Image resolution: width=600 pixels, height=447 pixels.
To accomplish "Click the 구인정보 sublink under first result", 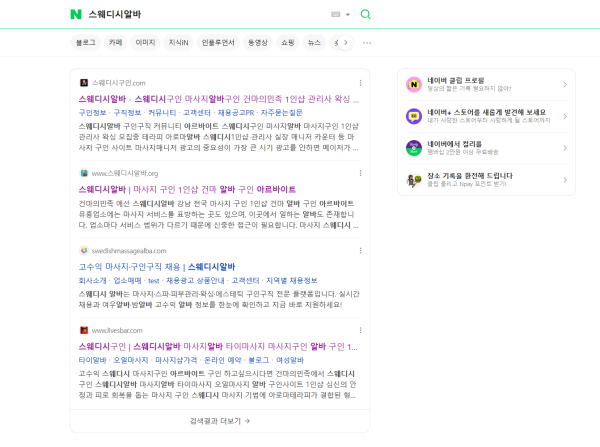I will point(92,113).
